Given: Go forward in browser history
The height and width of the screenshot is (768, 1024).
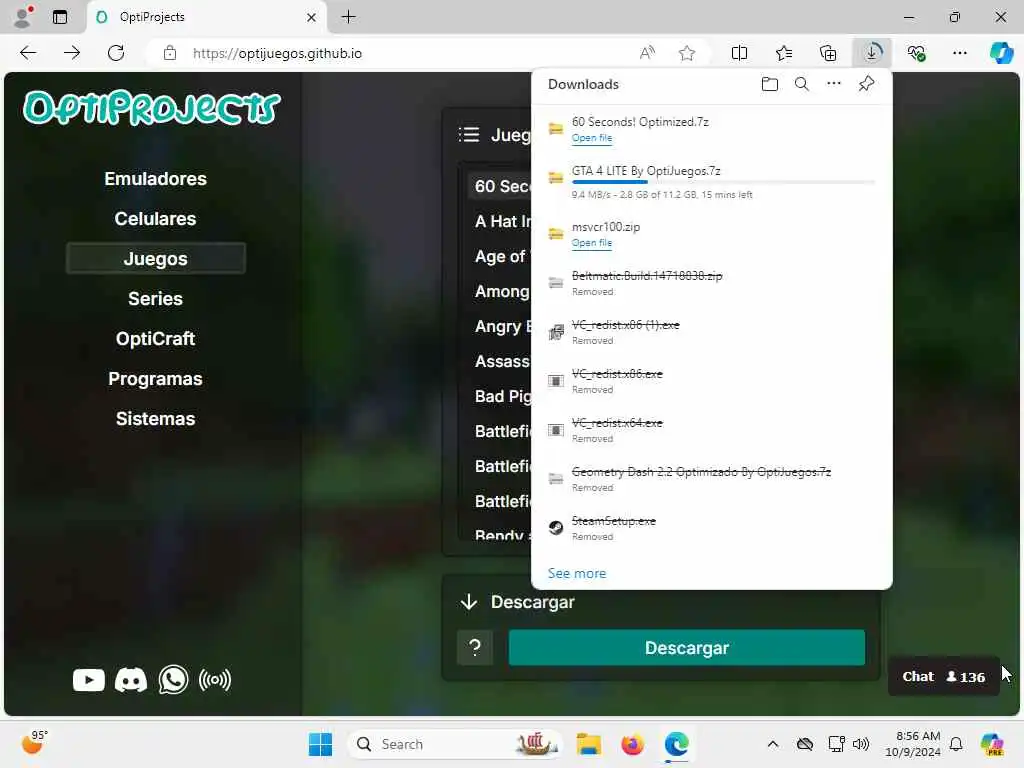Looking at the screenshot, I should tap(72, 53).
